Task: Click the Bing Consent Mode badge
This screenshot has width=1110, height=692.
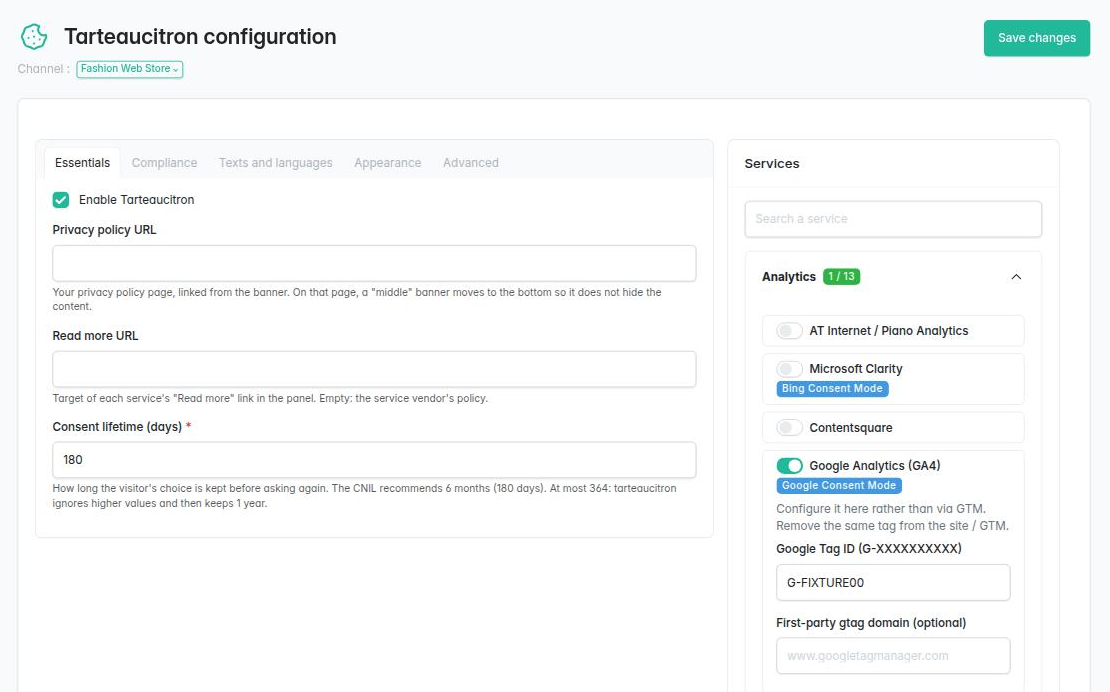Action: click(x=832, y=388)
